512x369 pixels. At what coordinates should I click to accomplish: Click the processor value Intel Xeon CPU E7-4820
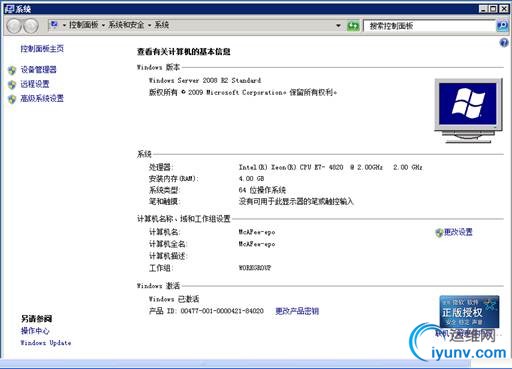click(x=330, y=167)
